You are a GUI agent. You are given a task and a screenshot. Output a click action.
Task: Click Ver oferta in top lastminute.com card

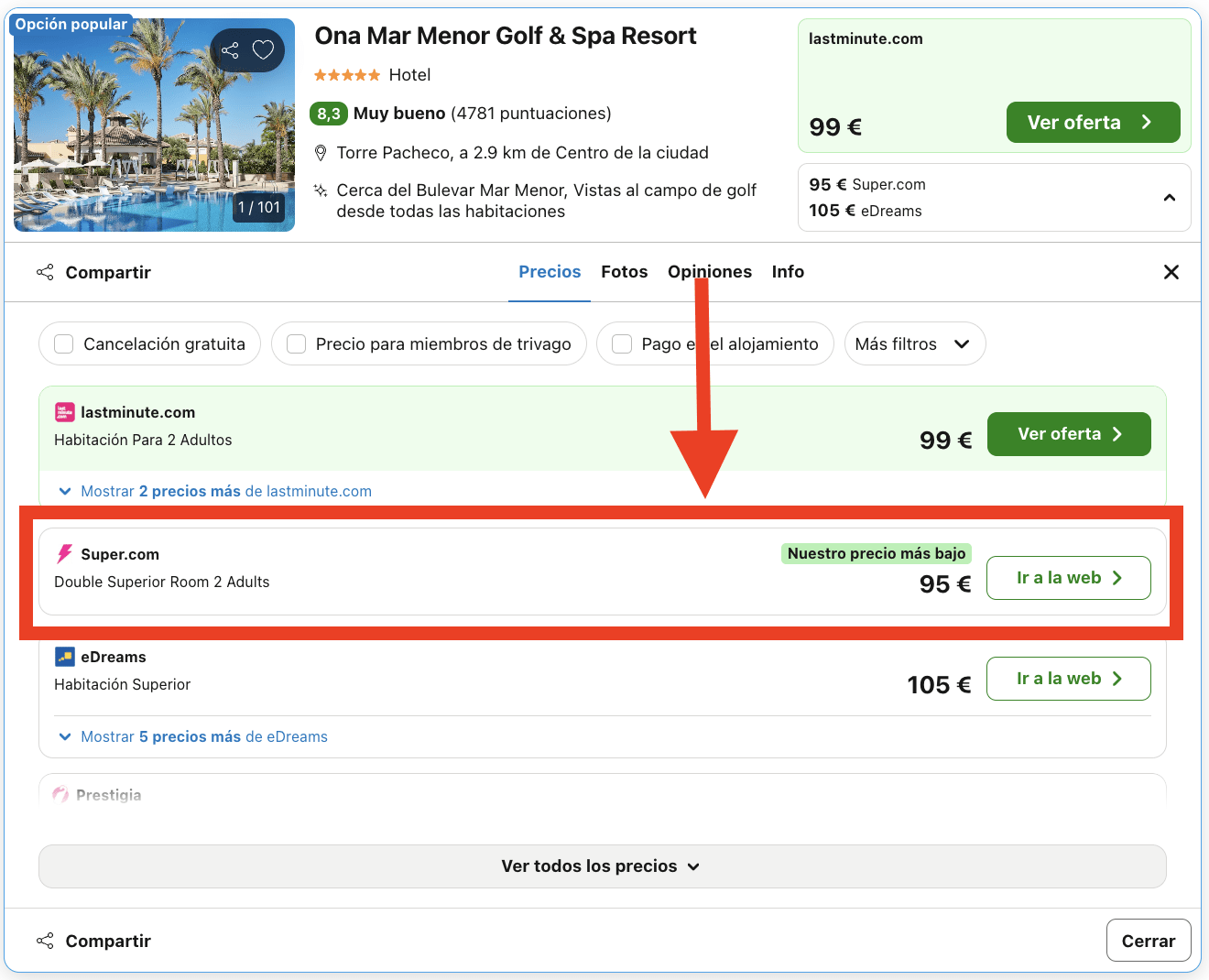pos(1093,123)
